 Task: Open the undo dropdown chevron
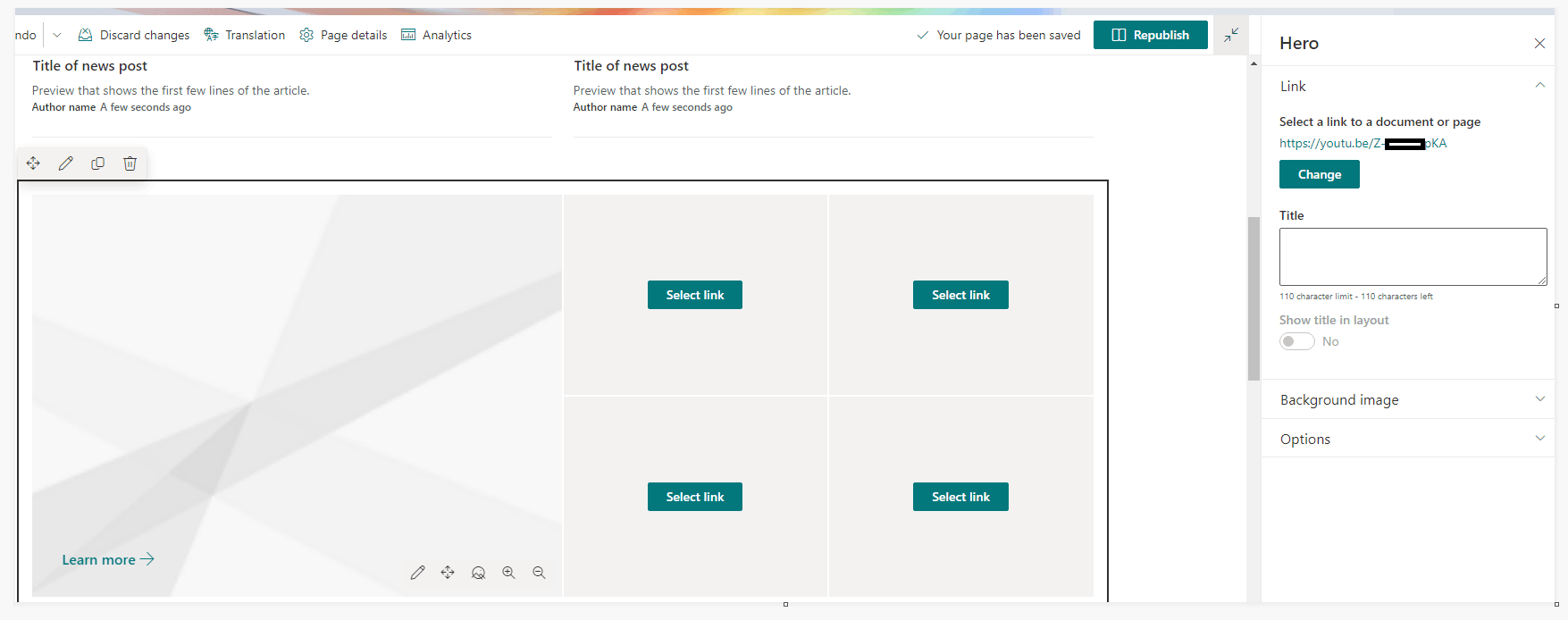57,35
